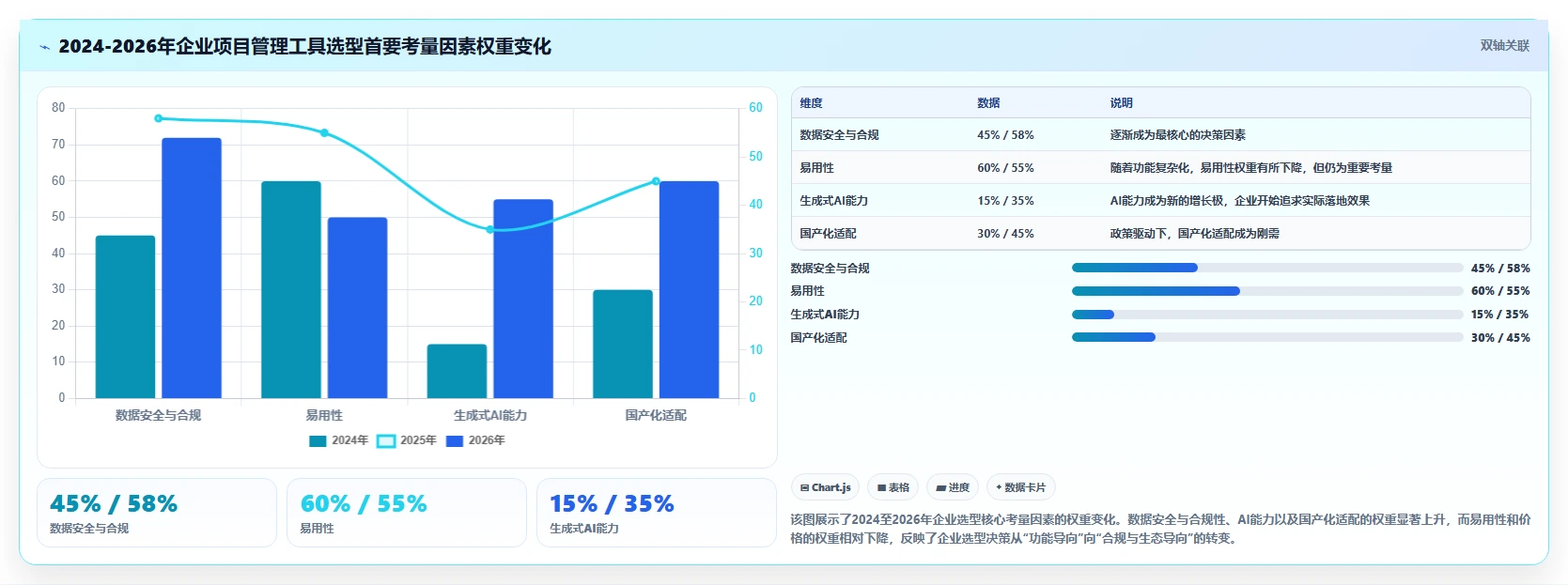The height and width of the screenshot is (585, 1568).
Task: Click the 2024年 bar for 国产化适配
Action: [623, 344]
